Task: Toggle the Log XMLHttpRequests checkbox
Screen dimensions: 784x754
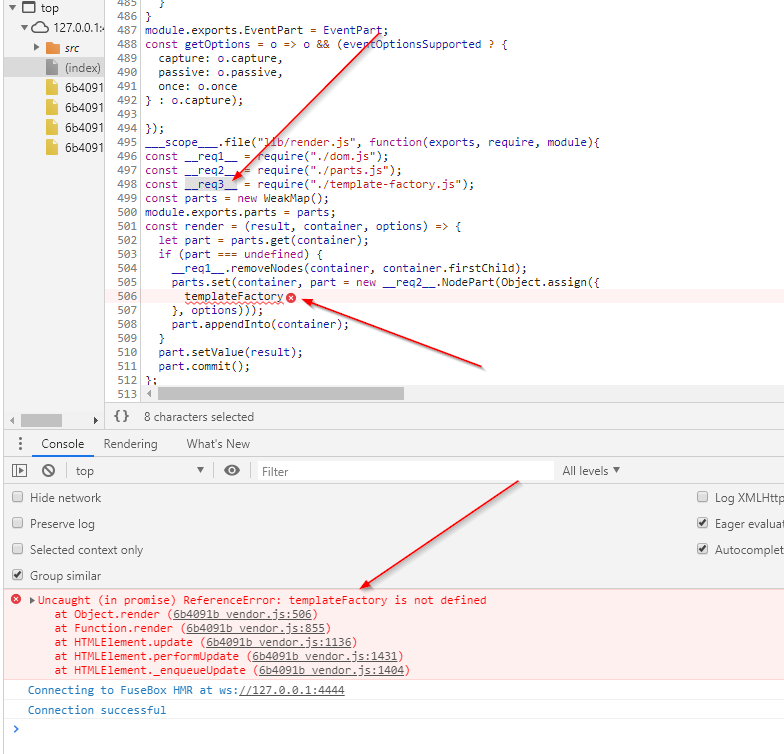Action: pos(702,497)
